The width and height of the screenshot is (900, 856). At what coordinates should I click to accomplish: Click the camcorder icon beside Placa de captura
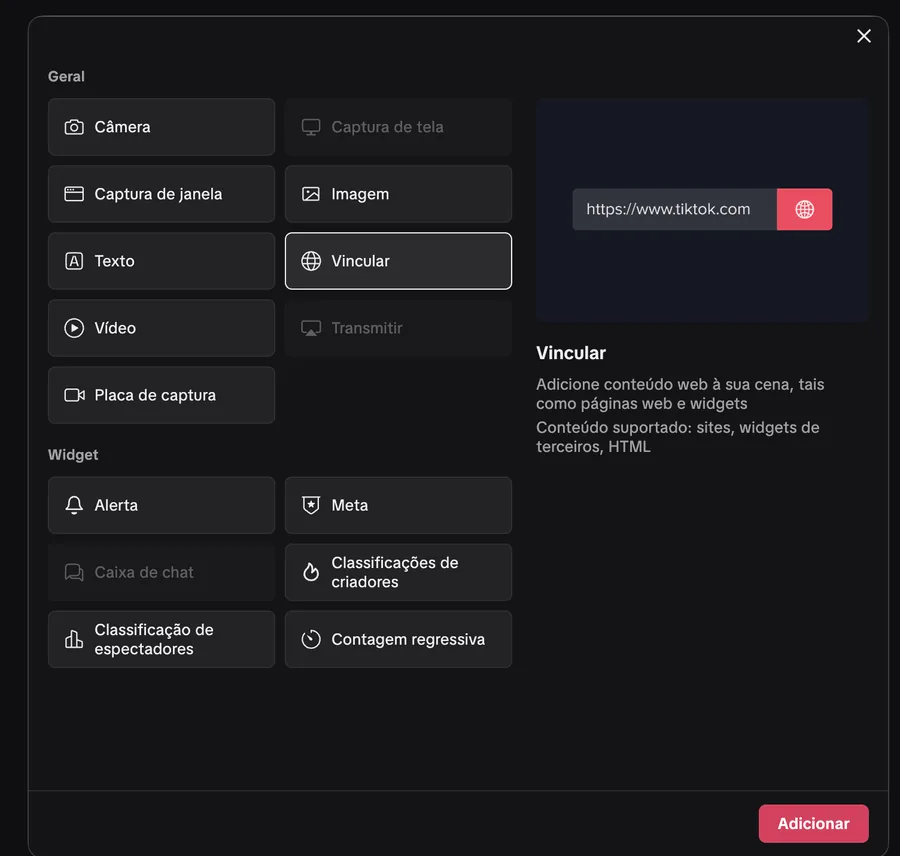(x=75, y=395)
